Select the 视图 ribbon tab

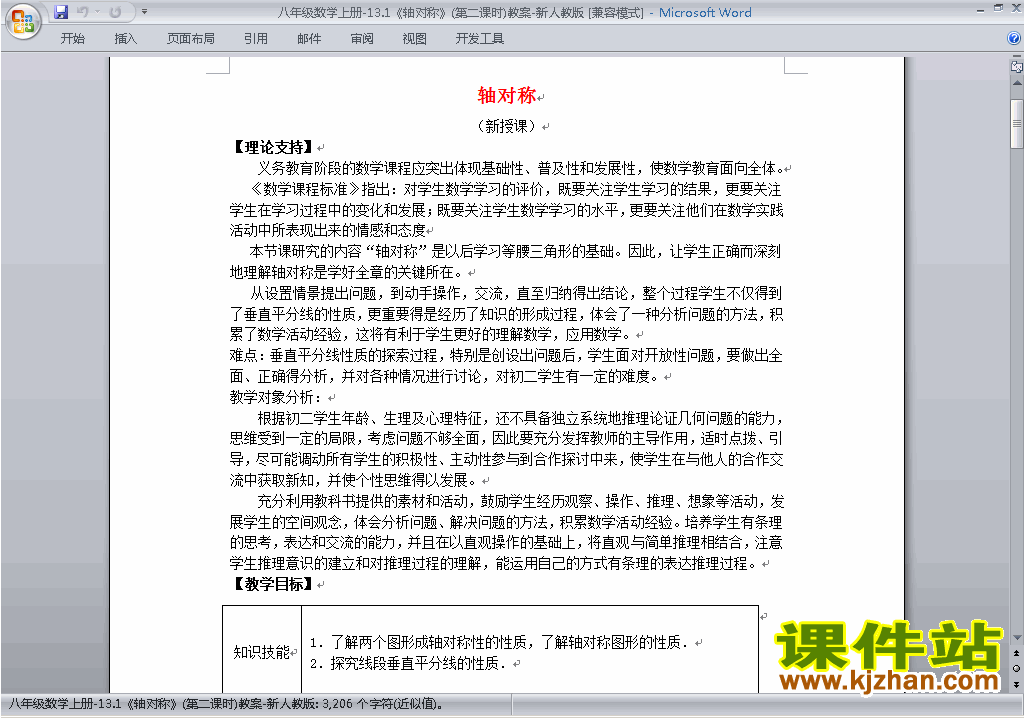click(415, 39)
